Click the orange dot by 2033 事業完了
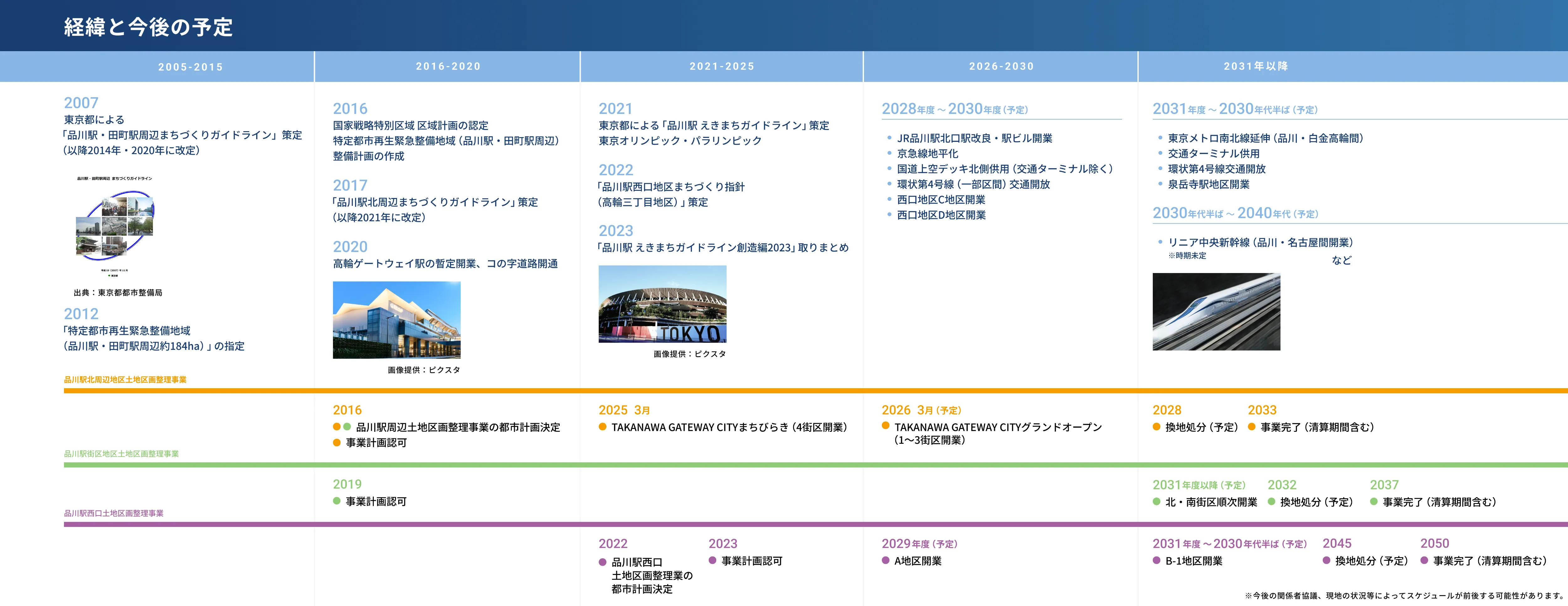Image resolution: width=1568 pixels, height=606 pixels. 1252,427
